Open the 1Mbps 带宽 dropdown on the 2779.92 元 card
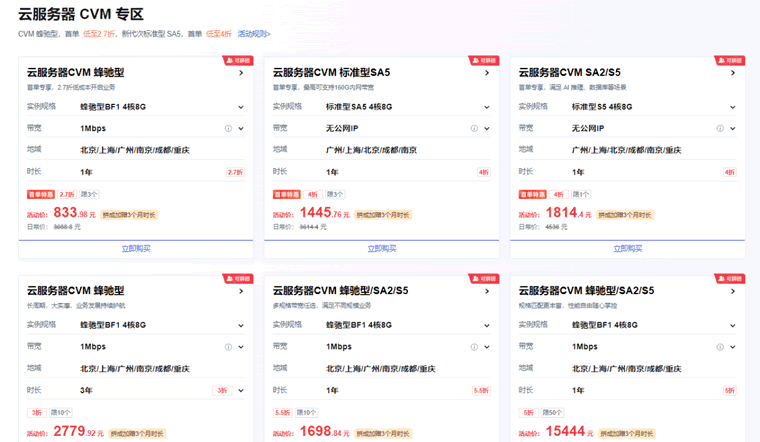The image size is (760, 442). pyautogui.click(x=241, y=347)
